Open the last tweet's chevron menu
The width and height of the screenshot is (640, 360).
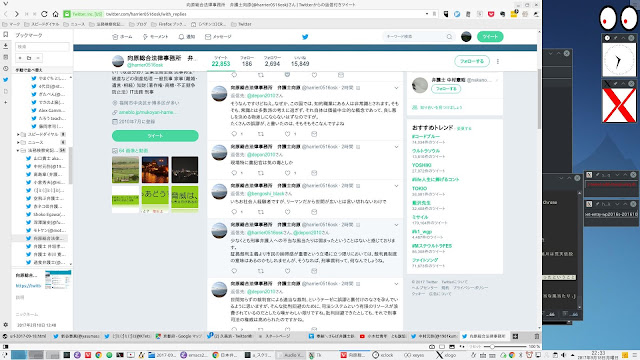pyautogui.click(x=396, y=284)
